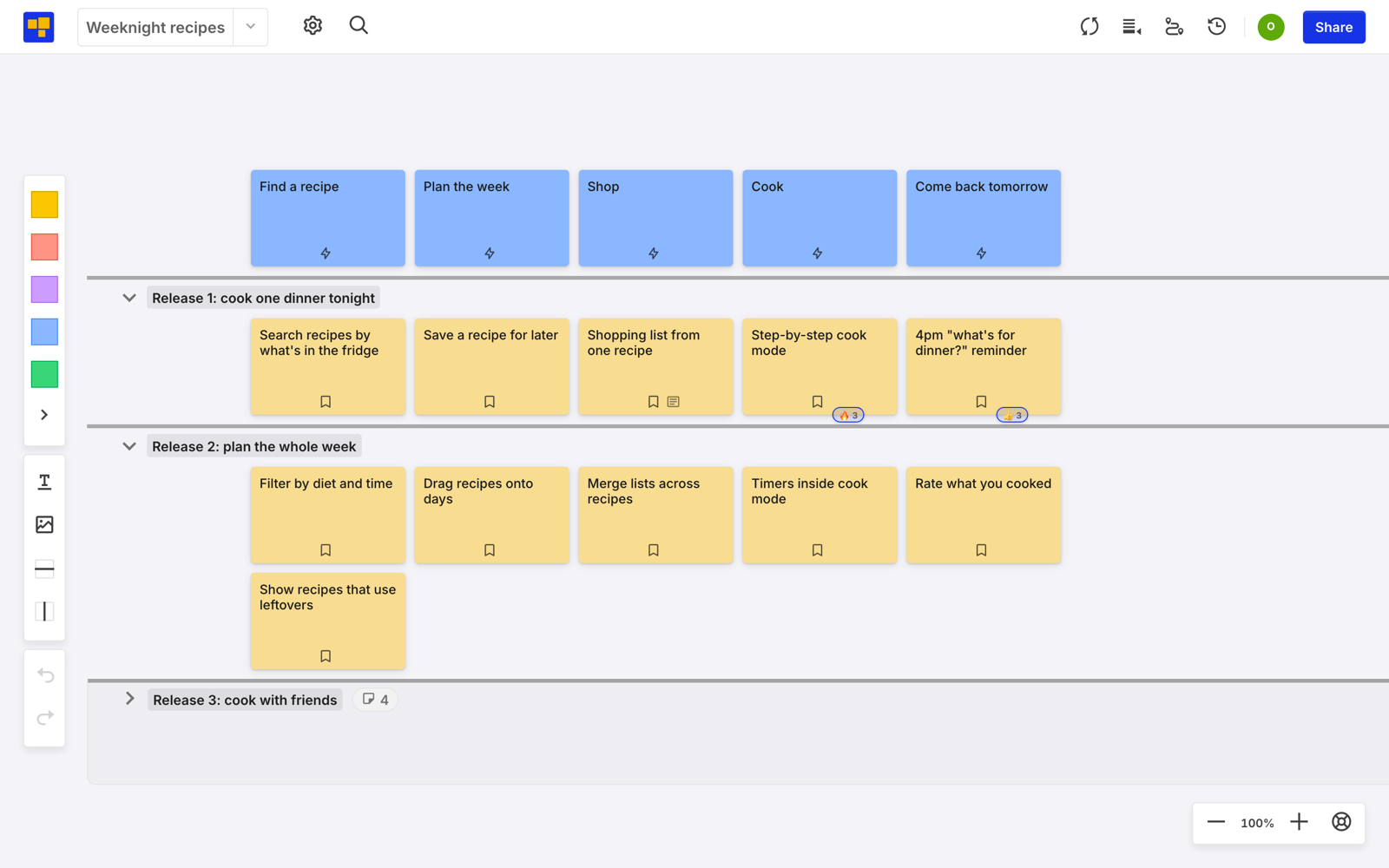Expand Release 3 section
This screenshot has height=868, width=1389.
tap(129, 699)
